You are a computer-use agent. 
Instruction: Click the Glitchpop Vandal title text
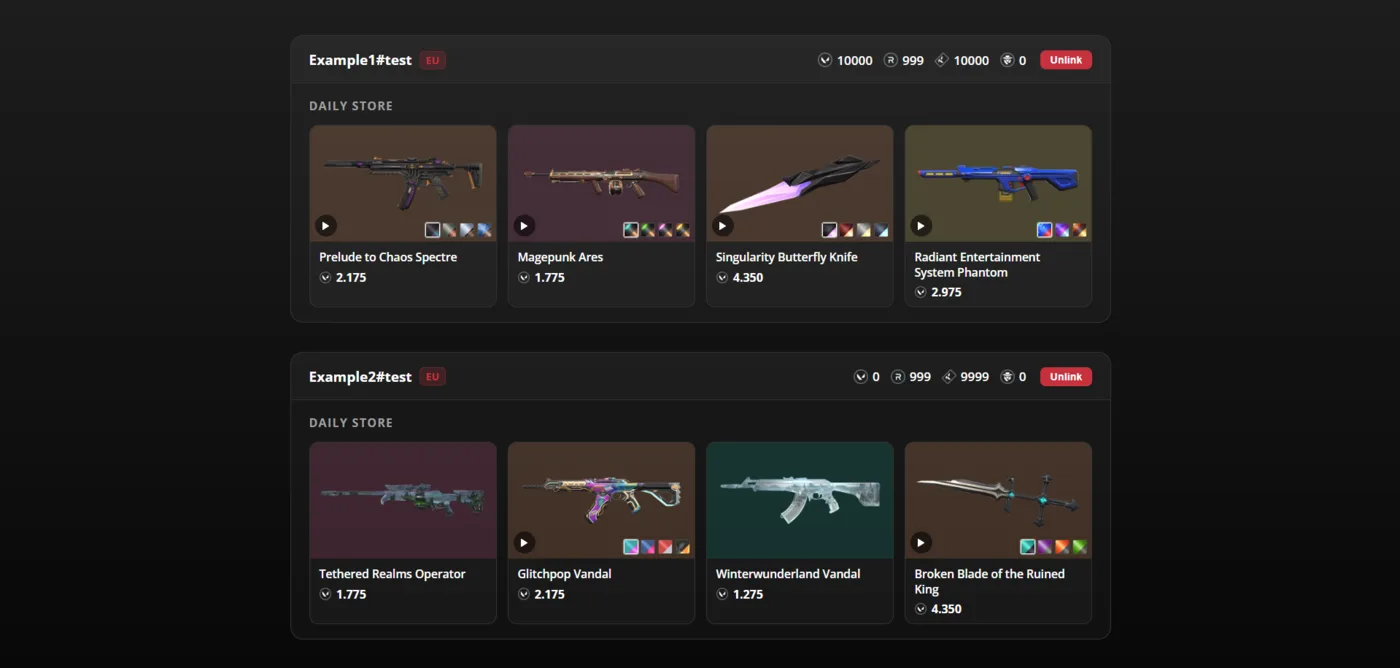pyautogui.click(x=564, y=574)
